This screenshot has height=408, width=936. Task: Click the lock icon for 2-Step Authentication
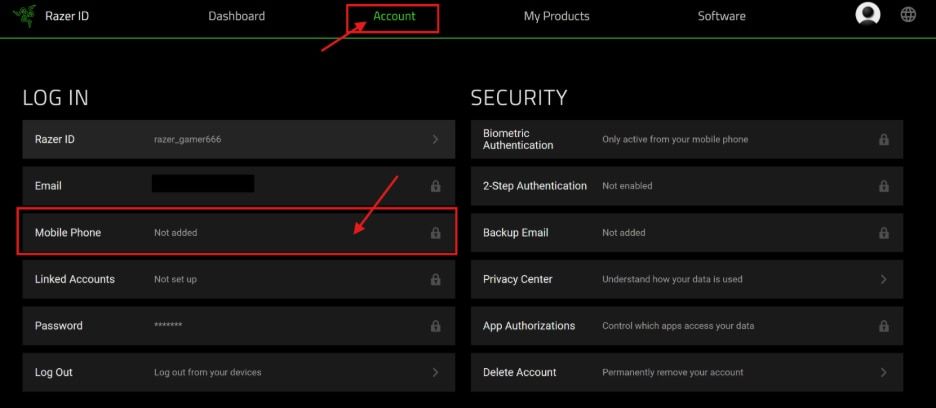(x=883, y=186)
